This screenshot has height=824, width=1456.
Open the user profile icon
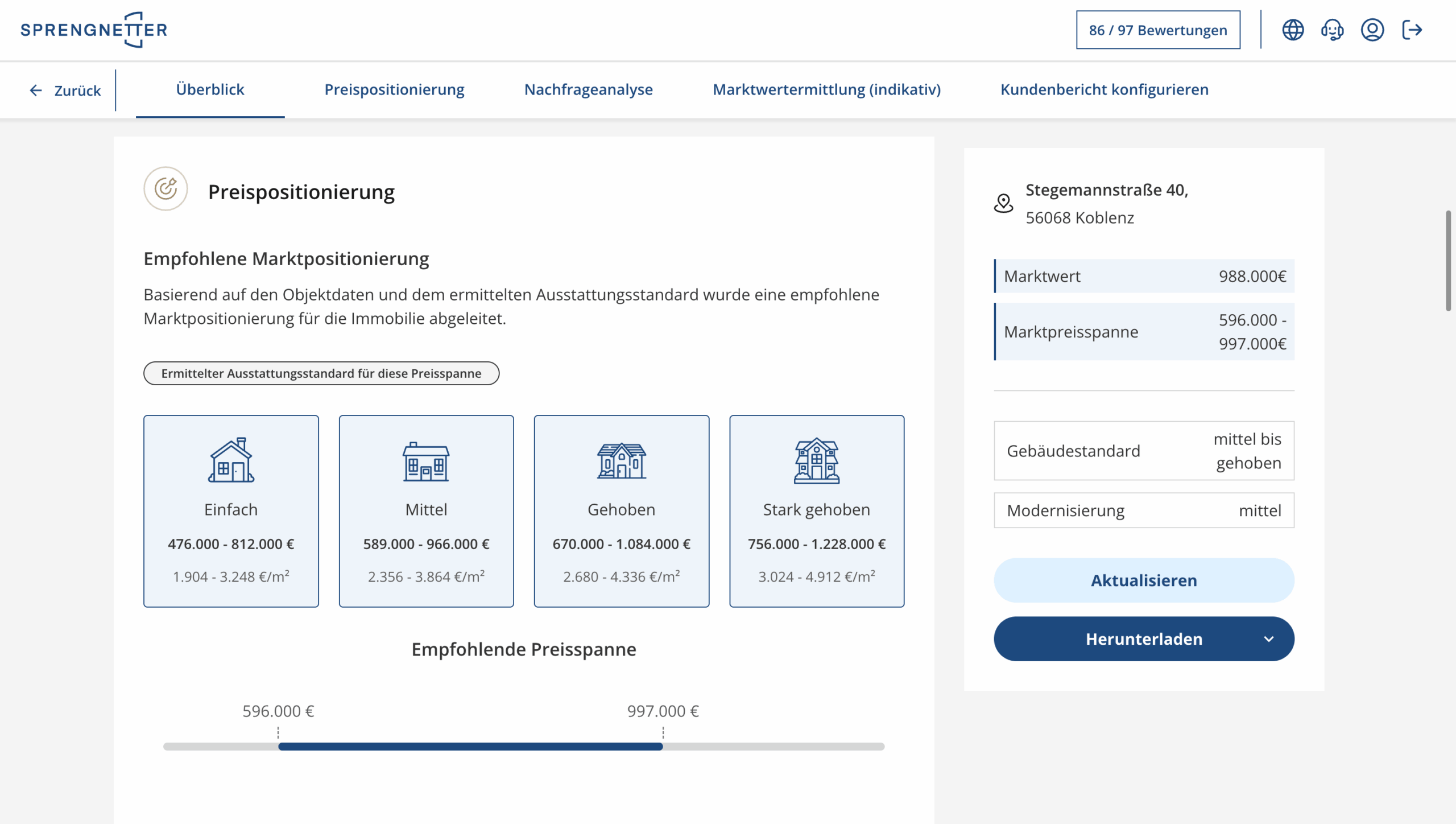click(x=1372, y=30)
